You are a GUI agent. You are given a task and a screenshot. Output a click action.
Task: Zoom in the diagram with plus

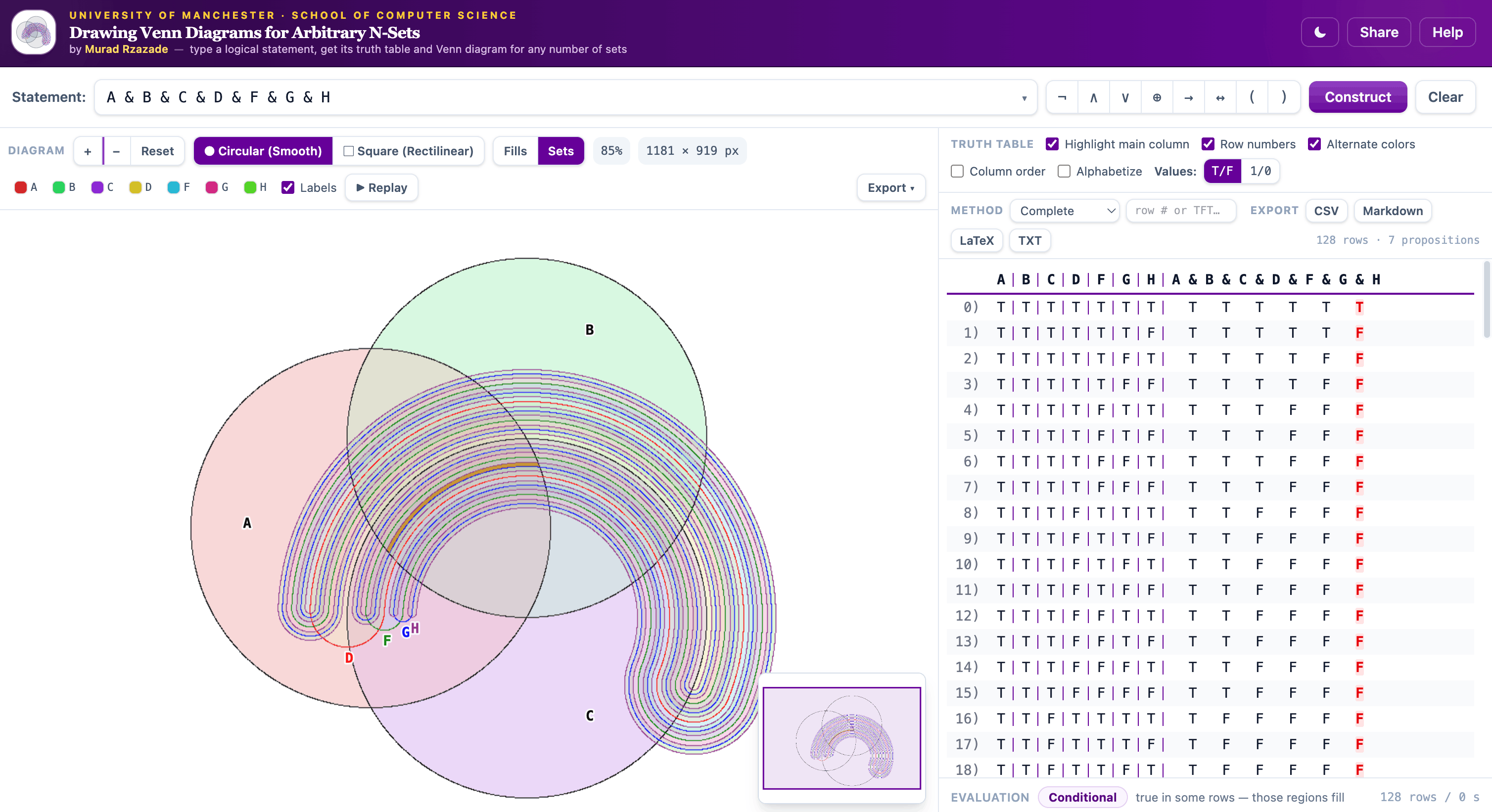(88, 151)
